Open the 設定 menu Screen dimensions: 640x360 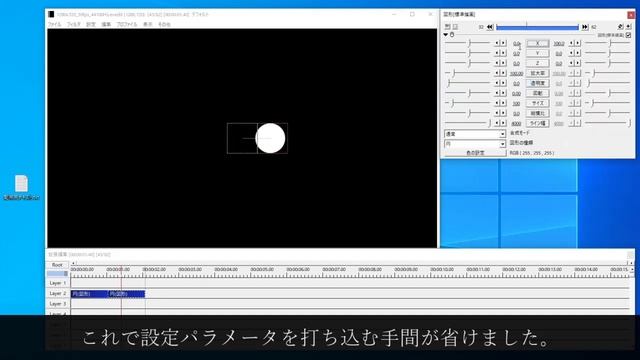pyautogui.click(x=91, y=24)
